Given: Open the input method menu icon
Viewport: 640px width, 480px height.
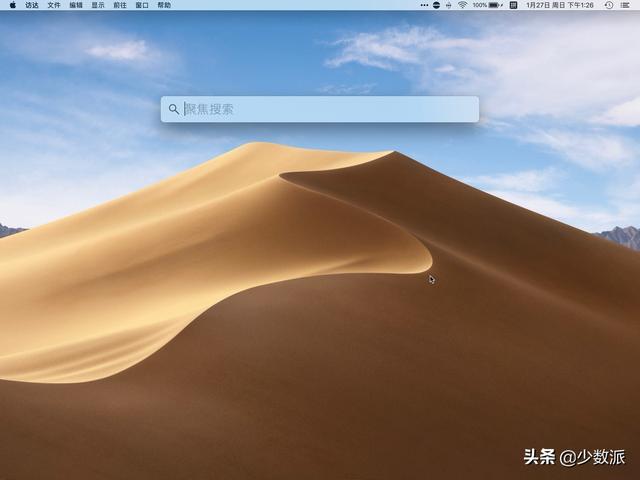Looking at the screenshot, I should point(513,5).
